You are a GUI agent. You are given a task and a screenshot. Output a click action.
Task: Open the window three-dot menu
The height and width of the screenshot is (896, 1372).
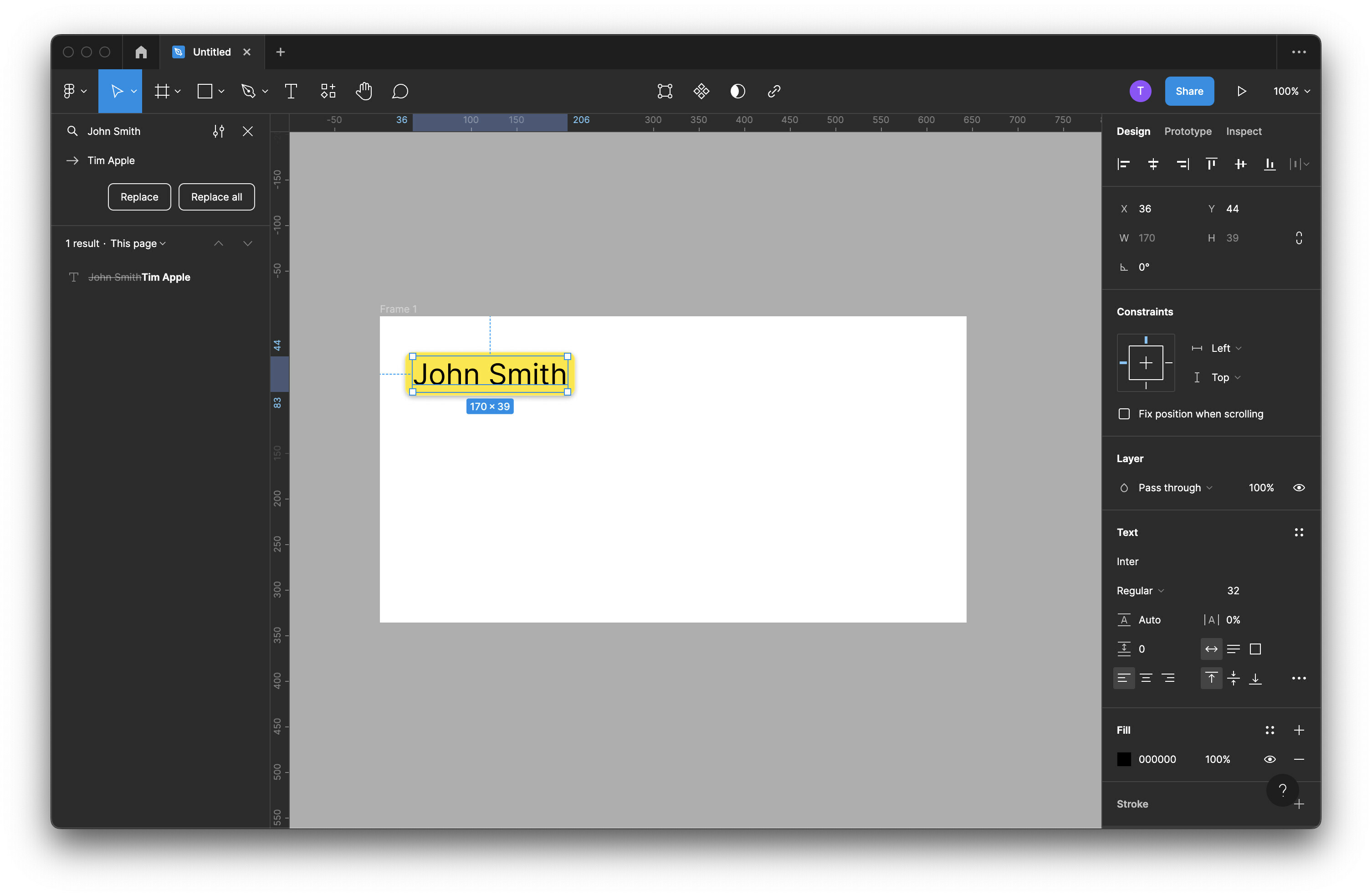[x=1299, y=52]
